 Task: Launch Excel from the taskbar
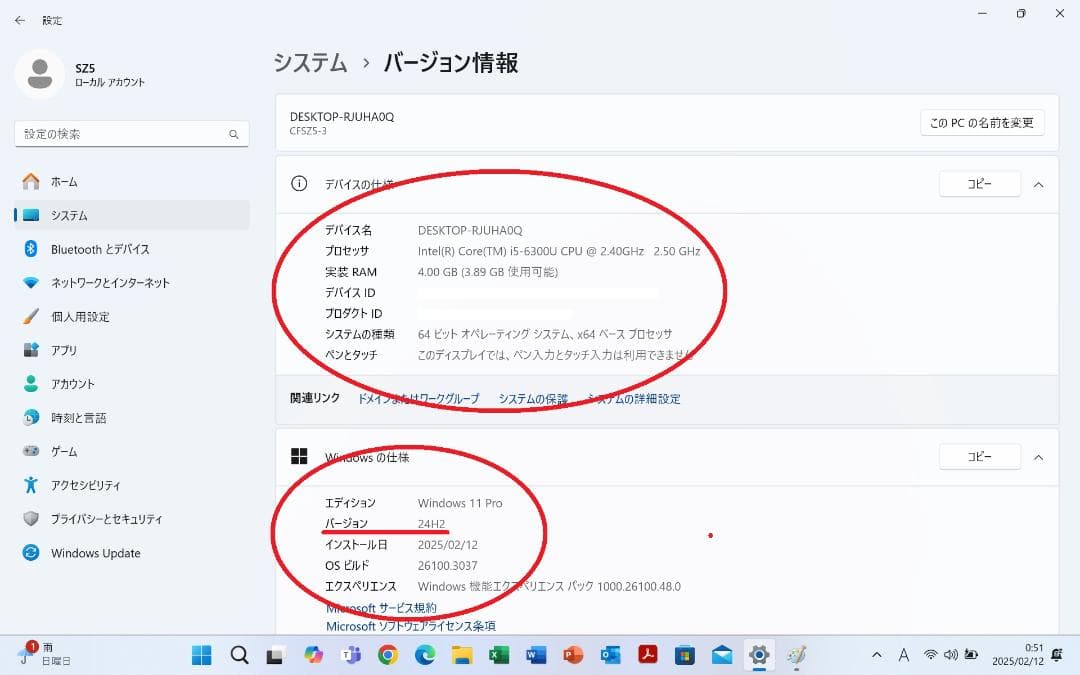coord(497,655)
